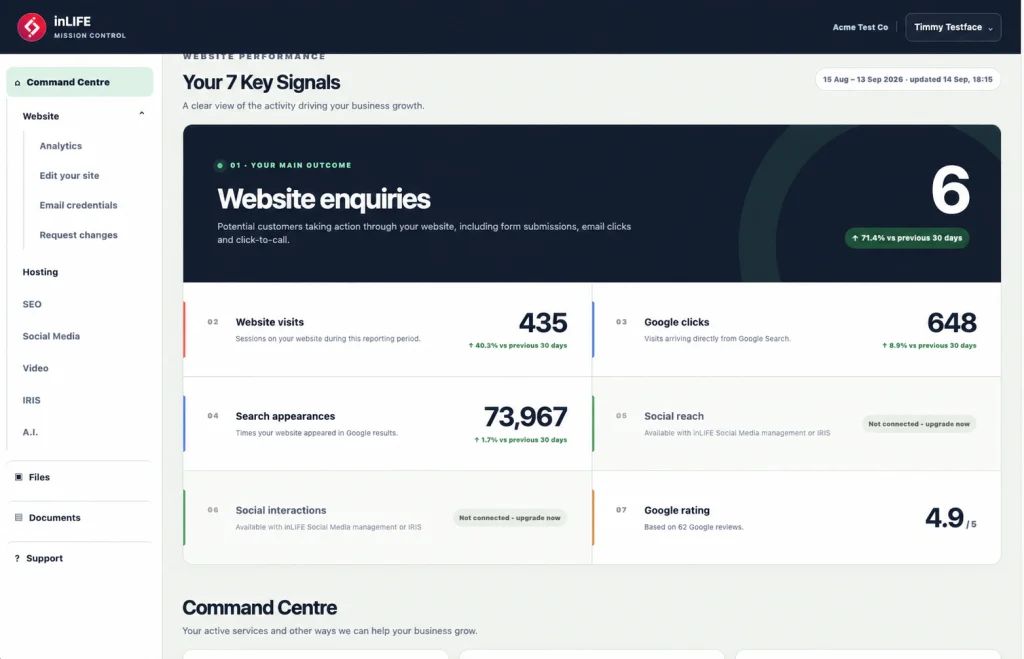Click the 1.7% vs previous 30 days text
The image size is (1024, 659).
click(520, 440)
